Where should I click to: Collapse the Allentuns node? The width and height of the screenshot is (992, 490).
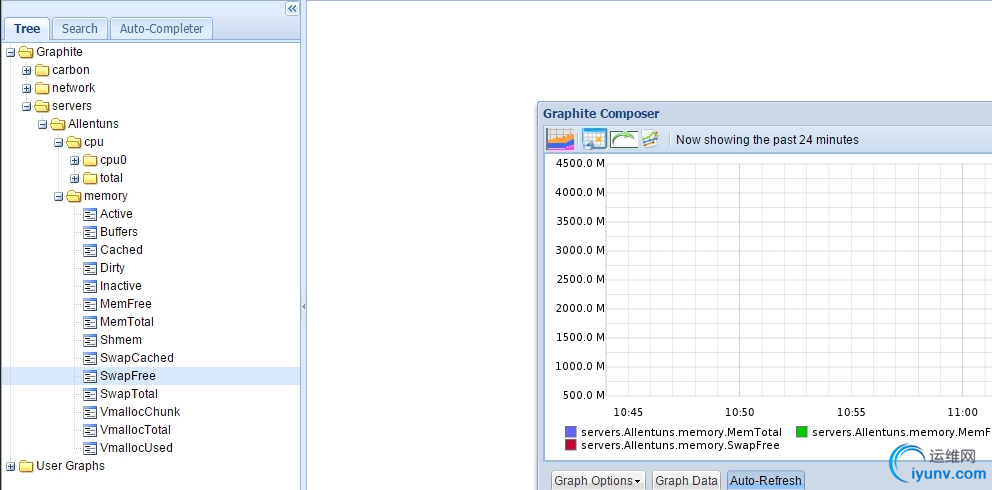[42, 125]
